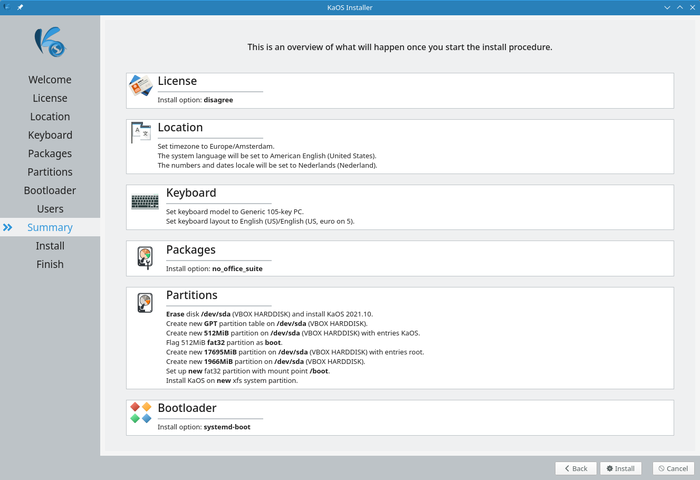
Task: Click the Partitions disk icon
Action: tap(145, 303)
